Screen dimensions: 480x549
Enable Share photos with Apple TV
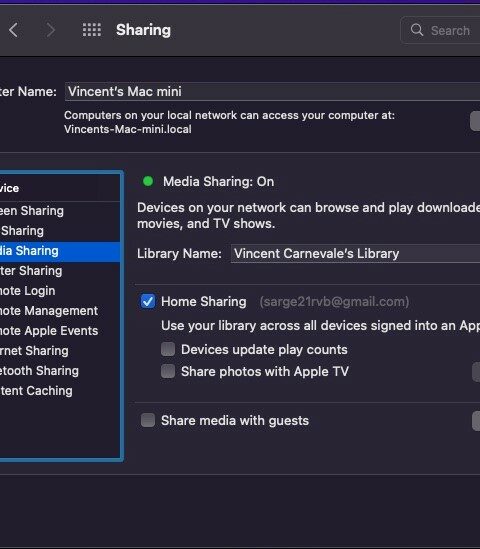click(168, 371)
